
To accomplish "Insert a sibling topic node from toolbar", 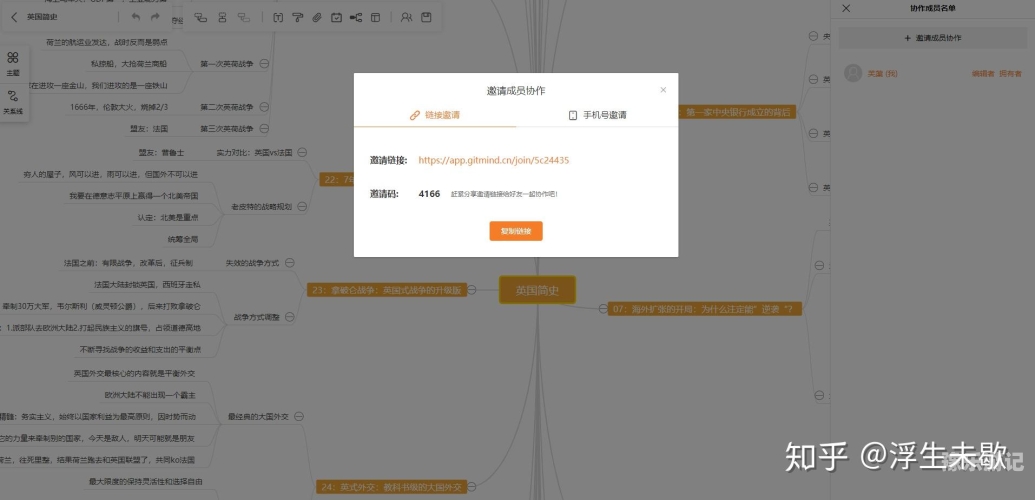I will pyautogui.click(x=222, y=18).
